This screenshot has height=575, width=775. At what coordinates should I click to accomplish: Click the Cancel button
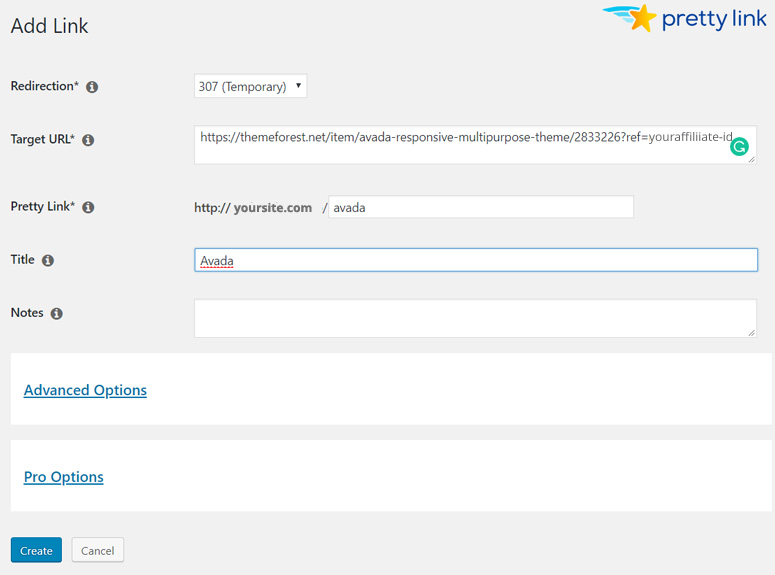(97, 550)
